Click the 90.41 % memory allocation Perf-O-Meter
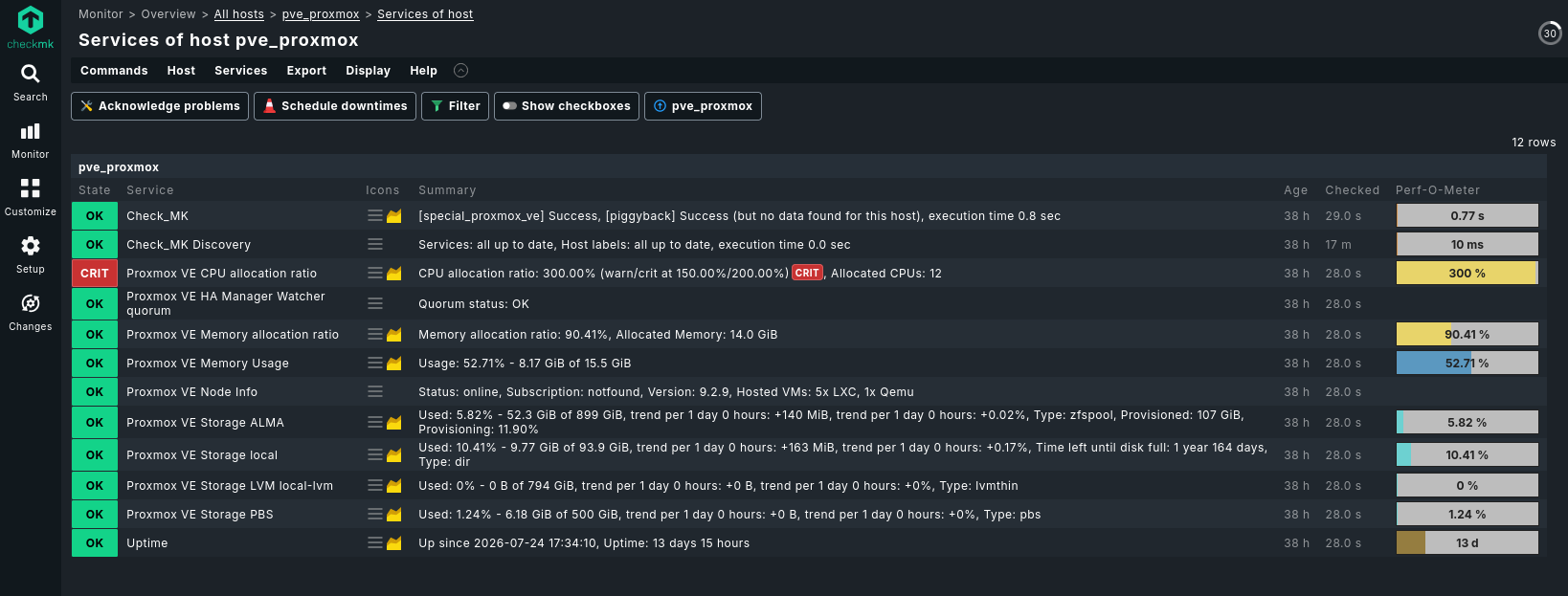This screenshot has width=1568, height=596. (x=1467, y=335)
